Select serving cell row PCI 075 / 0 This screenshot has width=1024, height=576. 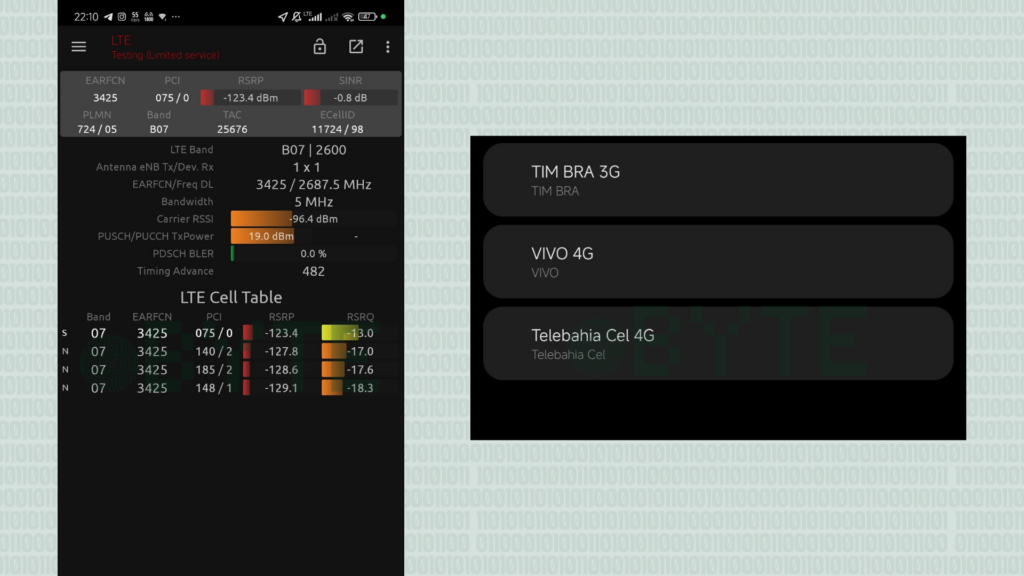click(231, 333)
